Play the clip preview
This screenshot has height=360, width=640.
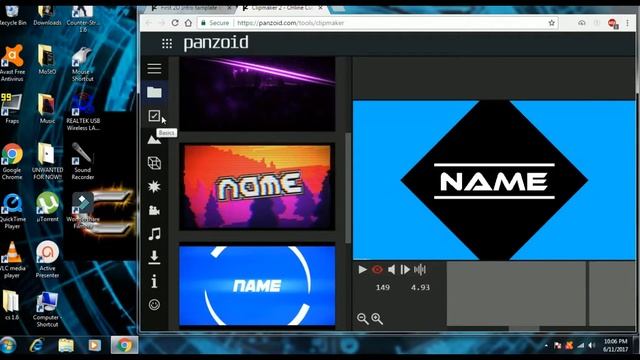(x=362, y=269)
